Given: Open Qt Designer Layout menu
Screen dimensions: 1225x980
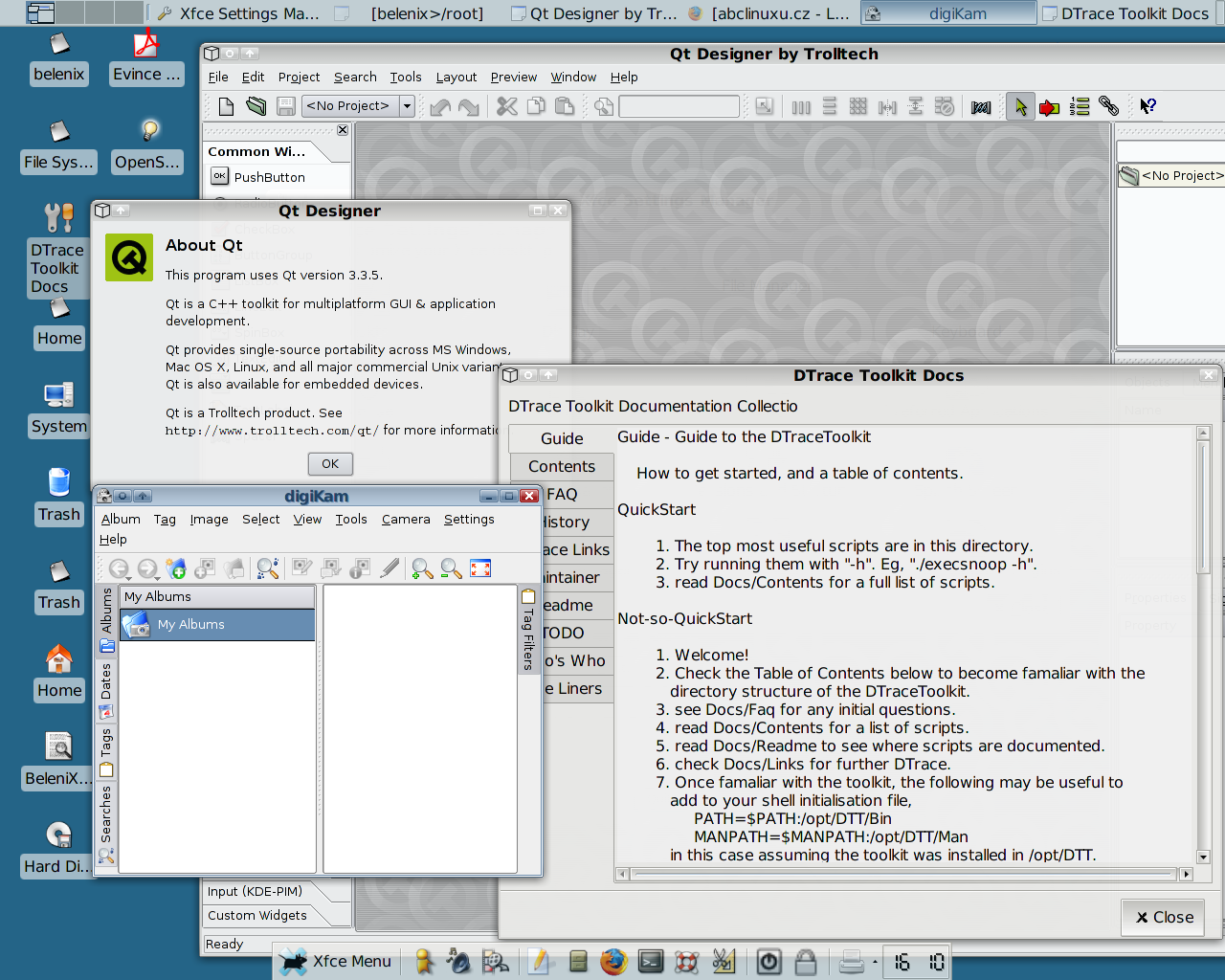Looking at the screenshot, I should (456, 78).
